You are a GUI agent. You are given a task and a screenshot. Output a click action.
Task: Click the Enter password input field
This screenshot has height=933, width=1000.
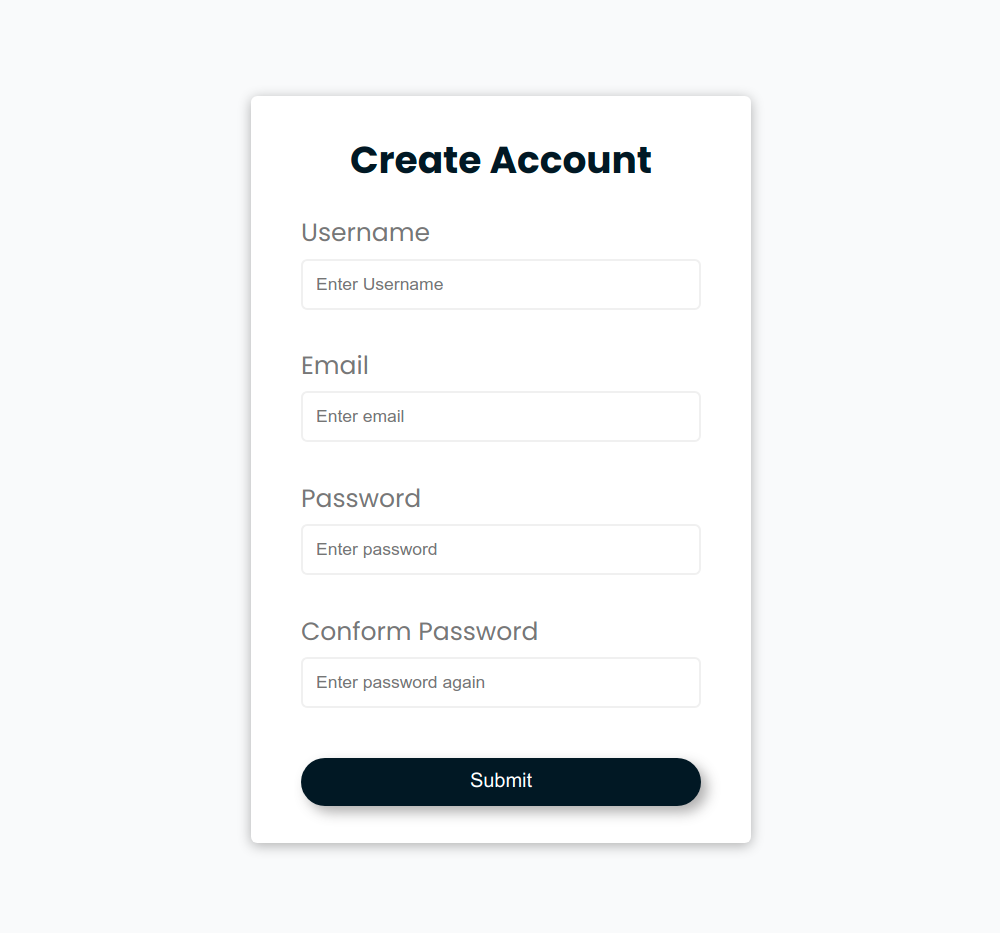[500, 549]
